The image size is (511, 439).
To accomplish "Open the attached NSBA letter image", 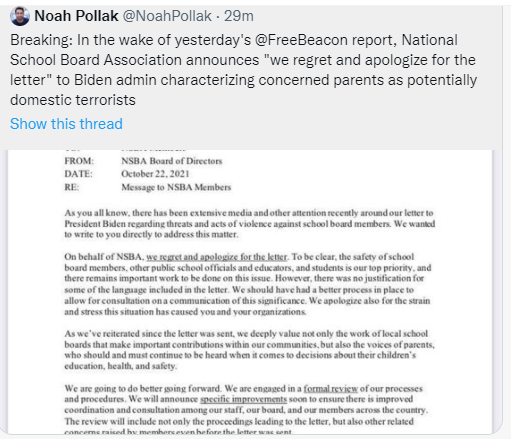I will (250, 292).
